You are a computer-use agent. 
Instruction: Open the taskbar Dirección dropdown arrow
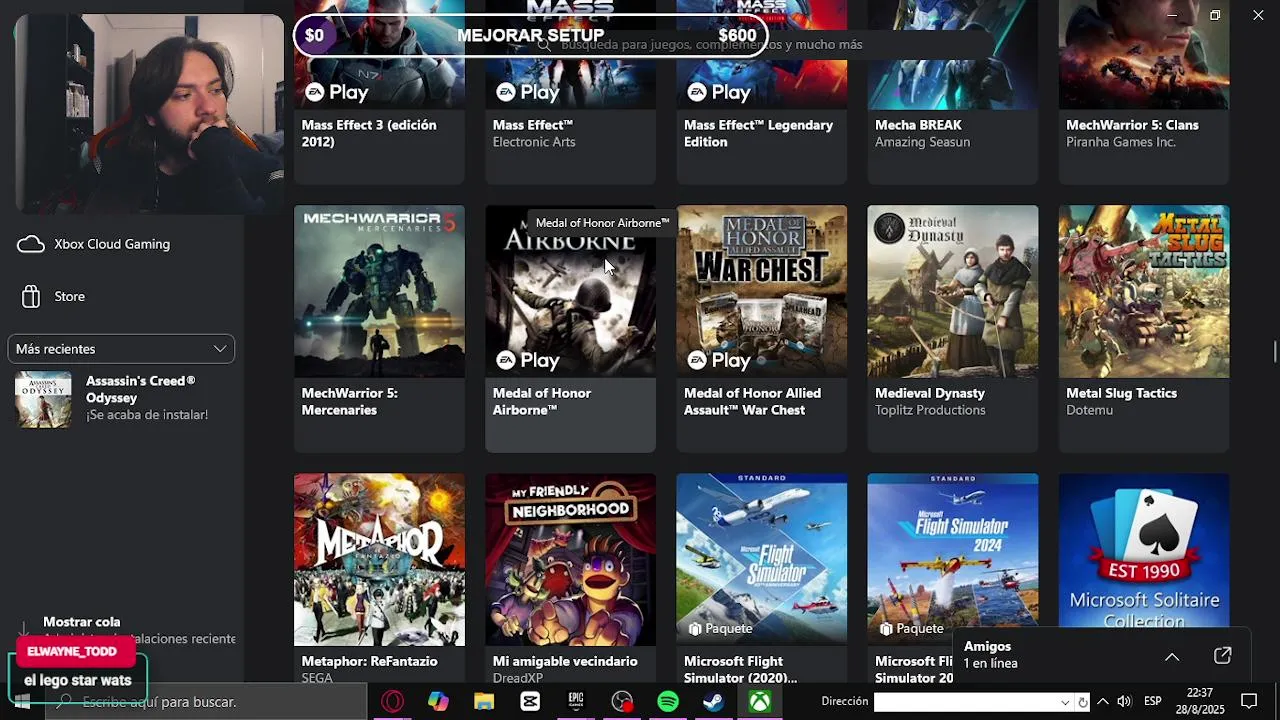coord(1065,702)
